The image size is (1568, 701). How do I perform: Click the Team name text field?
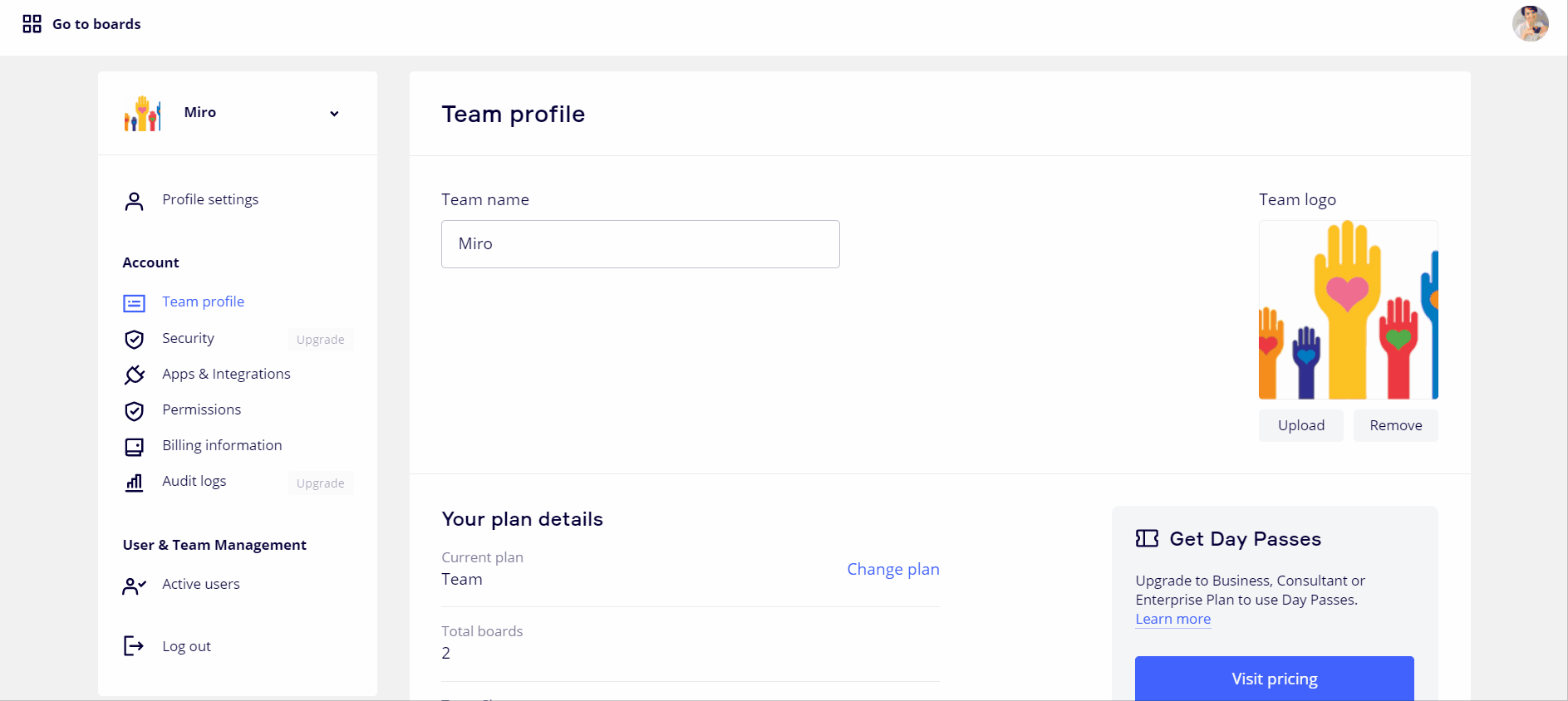[x=640, y=244]
